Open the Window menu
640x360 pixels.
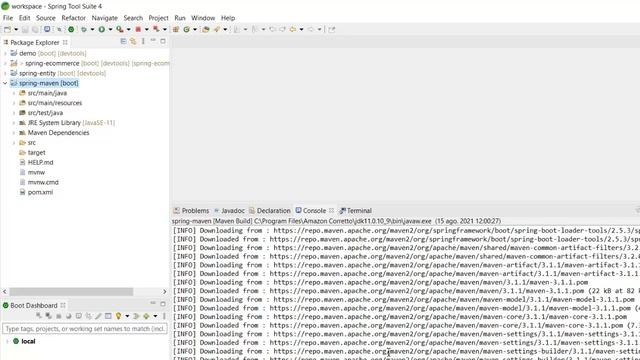click(203, 18)
